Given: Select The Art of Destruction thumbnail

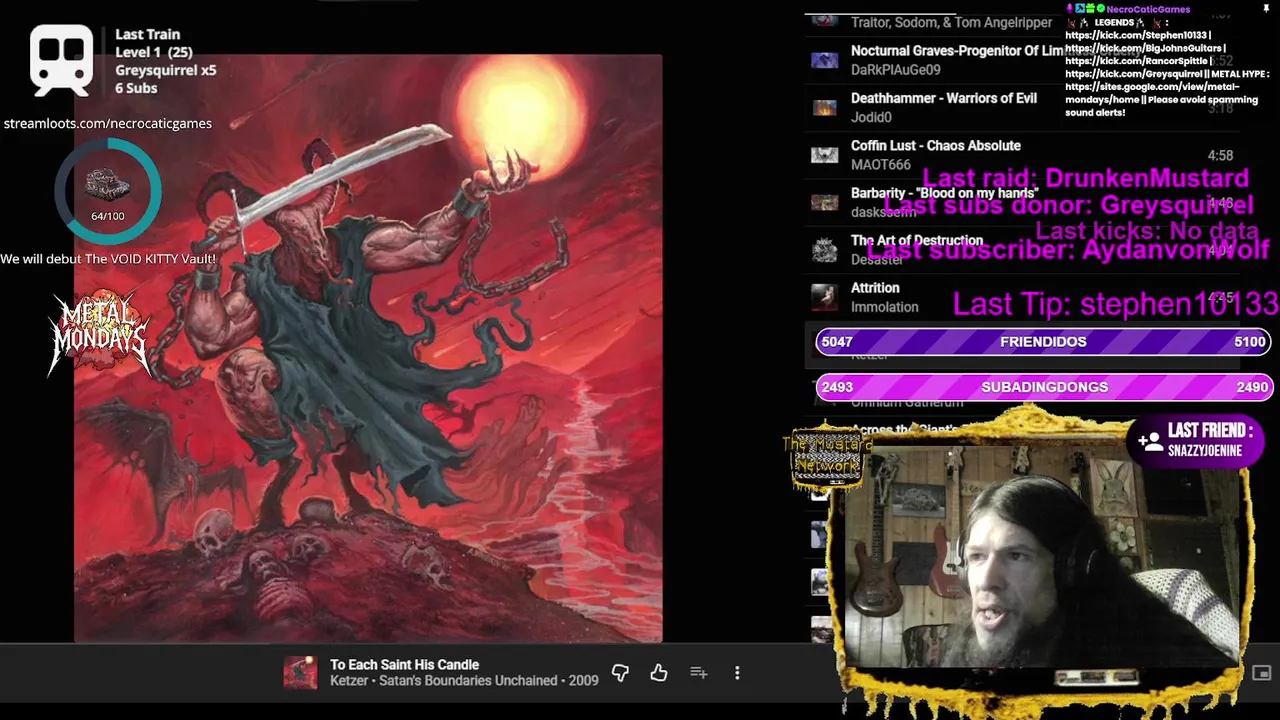Looking at the screenshot, I should tap(824, 250).
